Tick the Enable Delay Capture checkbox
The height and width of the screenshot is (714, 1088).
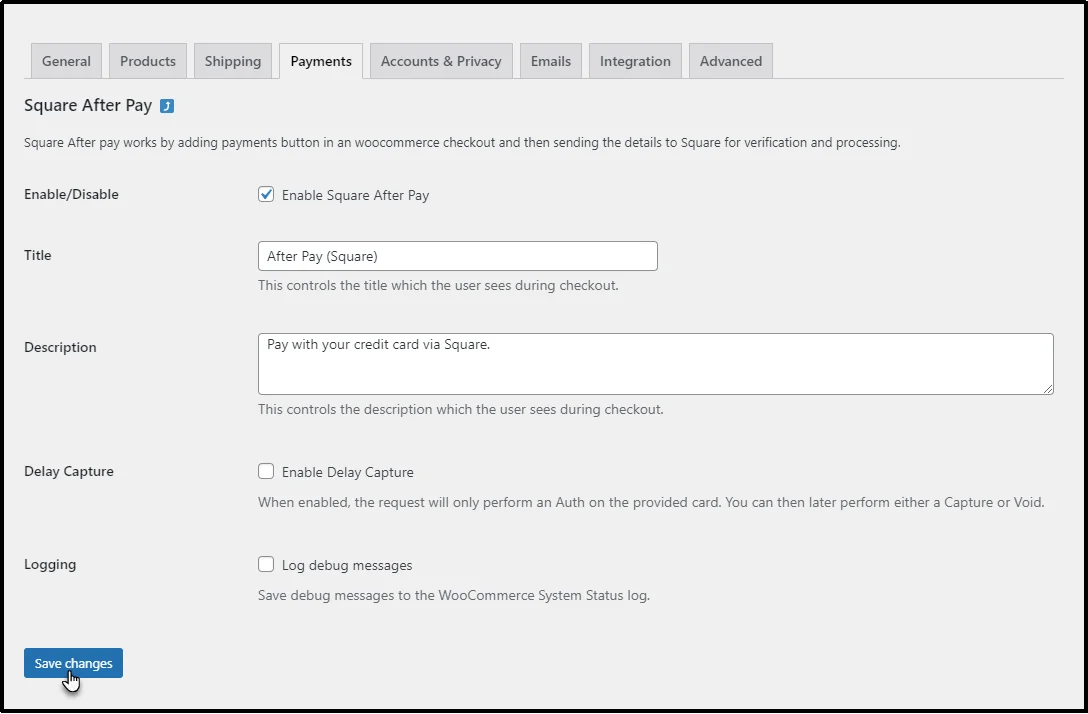[266, 471]
